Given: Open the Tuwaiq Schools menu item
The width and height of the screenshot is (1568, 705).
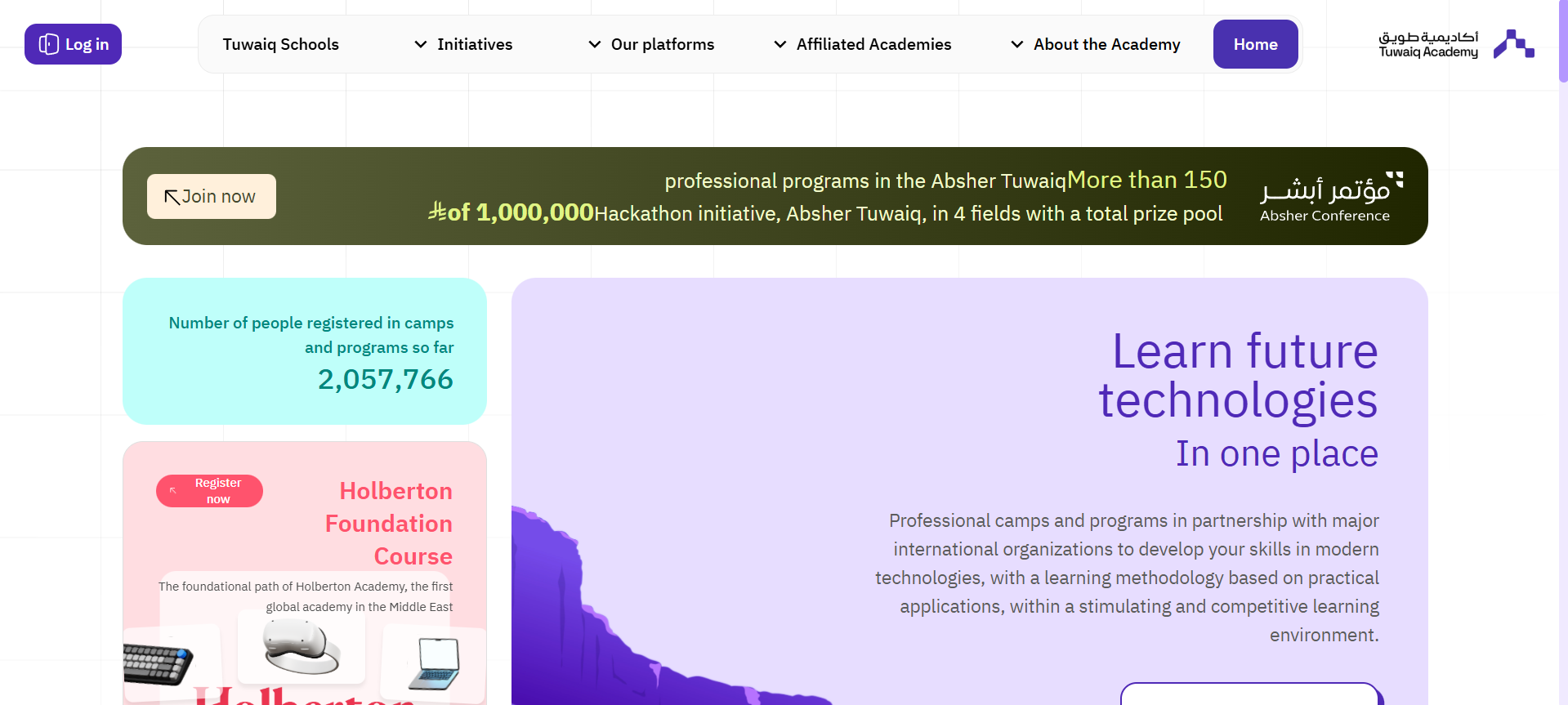Looking at the screenshot, I should [281, 44].
